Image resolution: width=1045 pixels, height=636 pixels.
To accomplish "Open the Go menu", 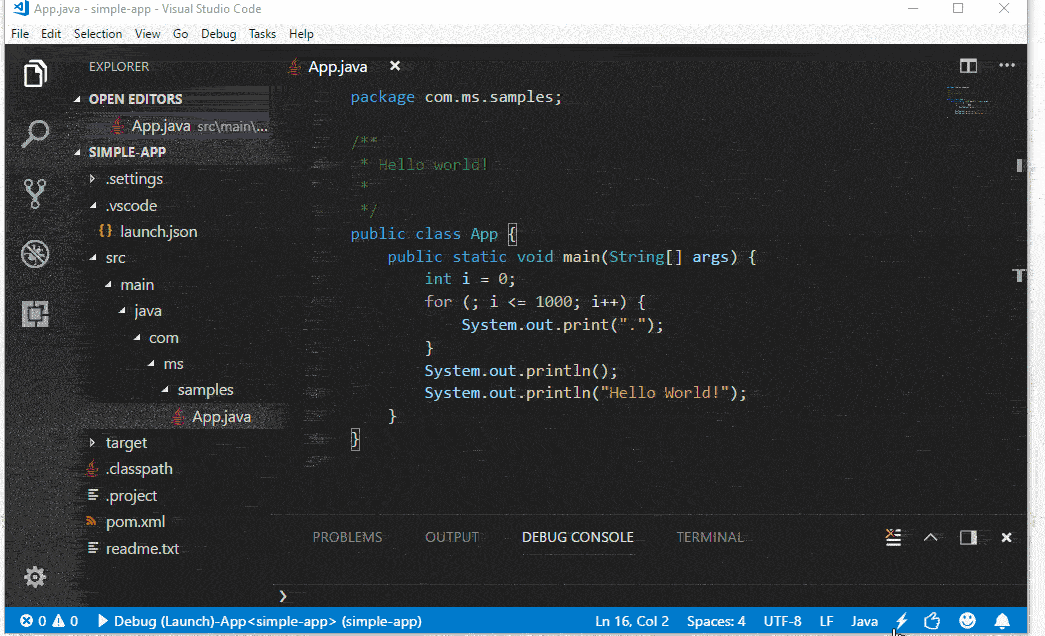I will (181, 34).
